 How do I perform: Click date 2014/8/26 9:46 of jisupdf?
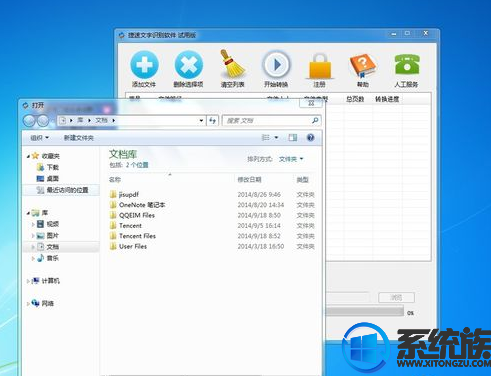pyautogui.click(x=259, y=194)
